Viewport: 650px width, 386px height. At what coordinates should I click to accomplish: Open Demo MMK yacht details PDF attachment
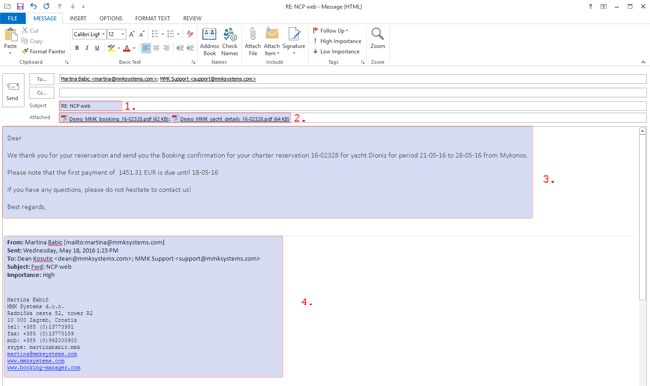[x=231, y=119]
